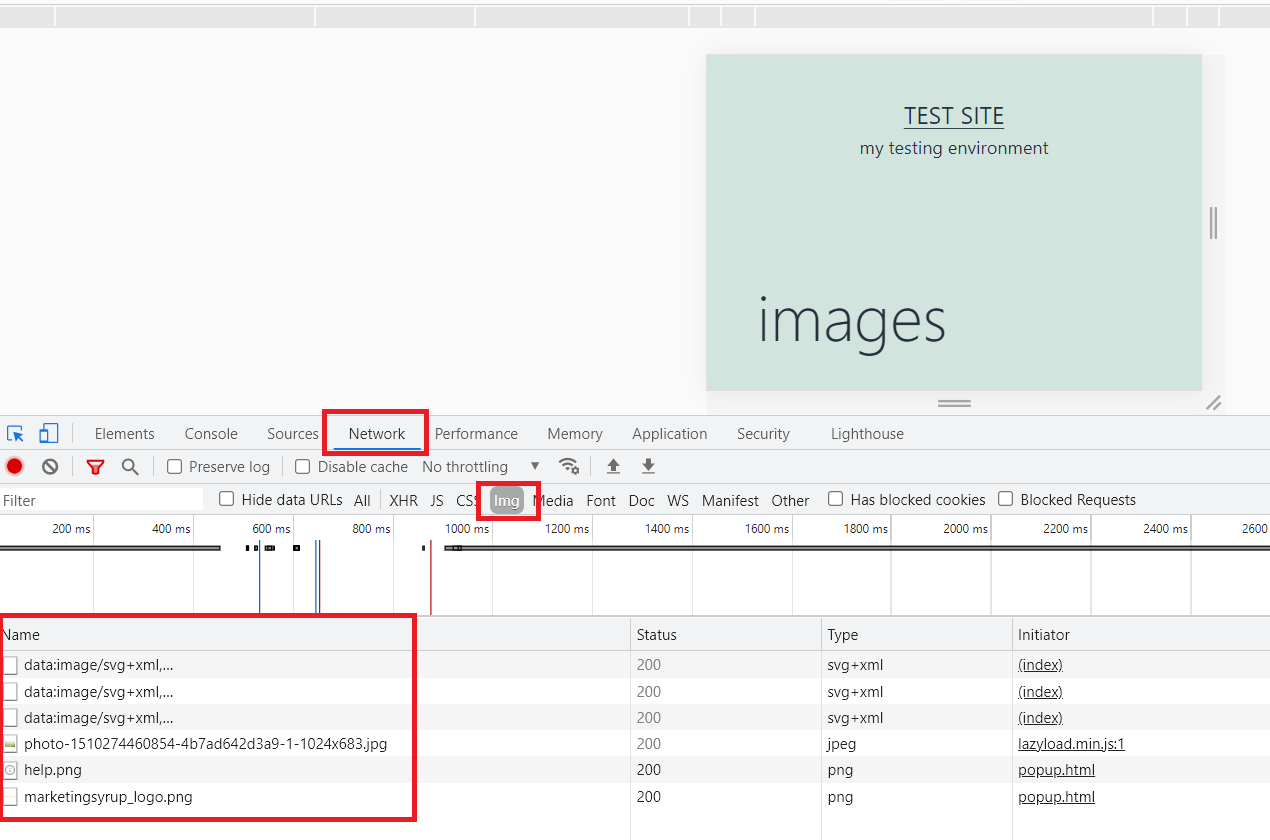The image size is (1270, 840).
Task: Check the Disable cache option
Action: 303,467
